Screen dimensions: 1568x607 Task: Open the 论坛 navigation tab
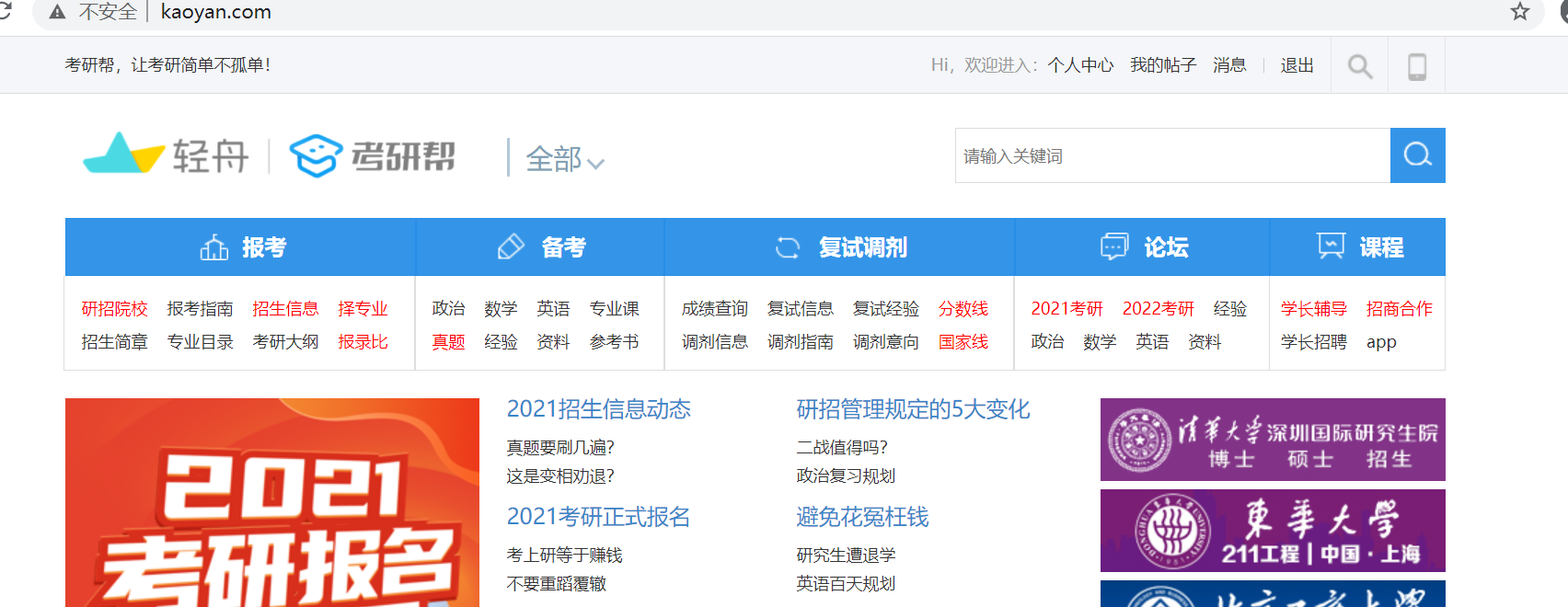pyautogui.click(x=1142, y=246)
